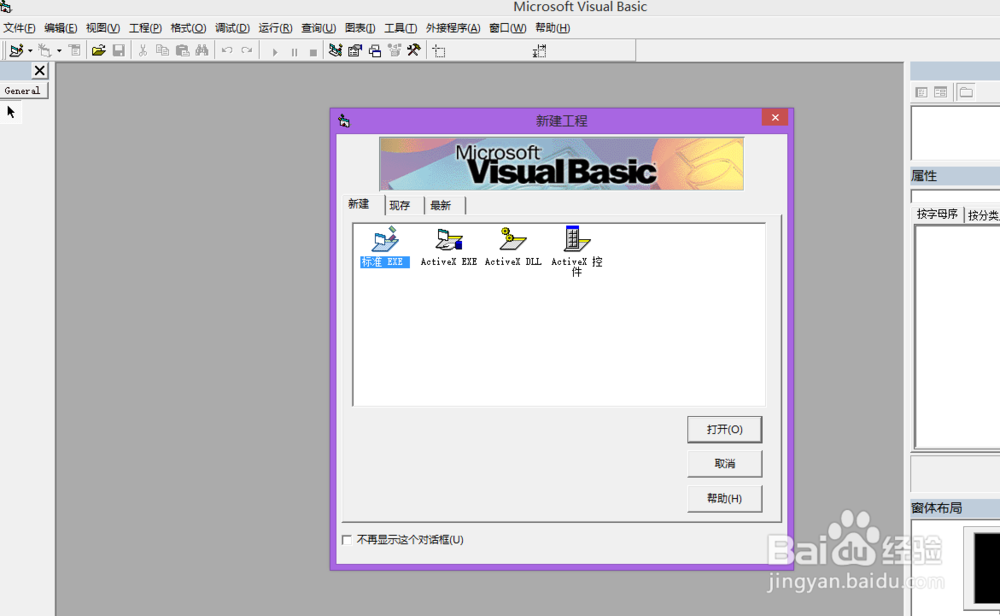Click the Save Project floppy disk icon
This screenshot has width=1000, height=616.
(119, 50)
